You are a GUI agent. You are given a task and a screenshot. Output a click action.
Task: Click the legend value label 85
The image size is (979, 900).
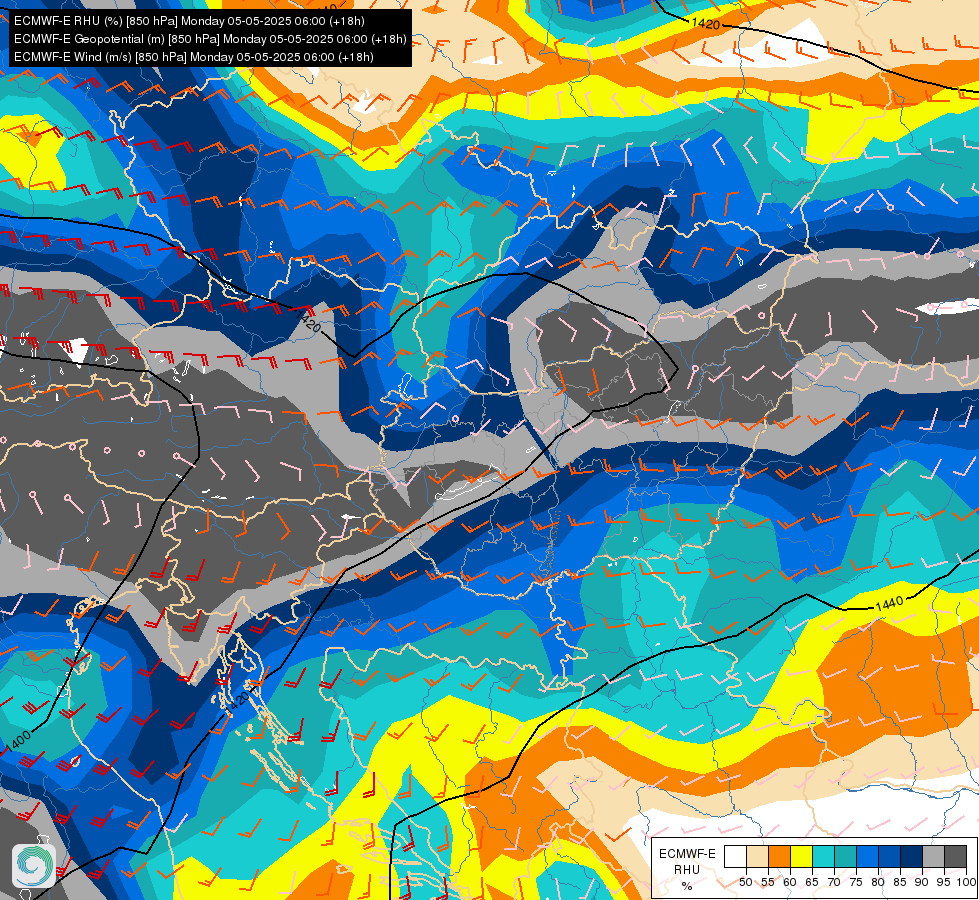[x=900, y=882]
